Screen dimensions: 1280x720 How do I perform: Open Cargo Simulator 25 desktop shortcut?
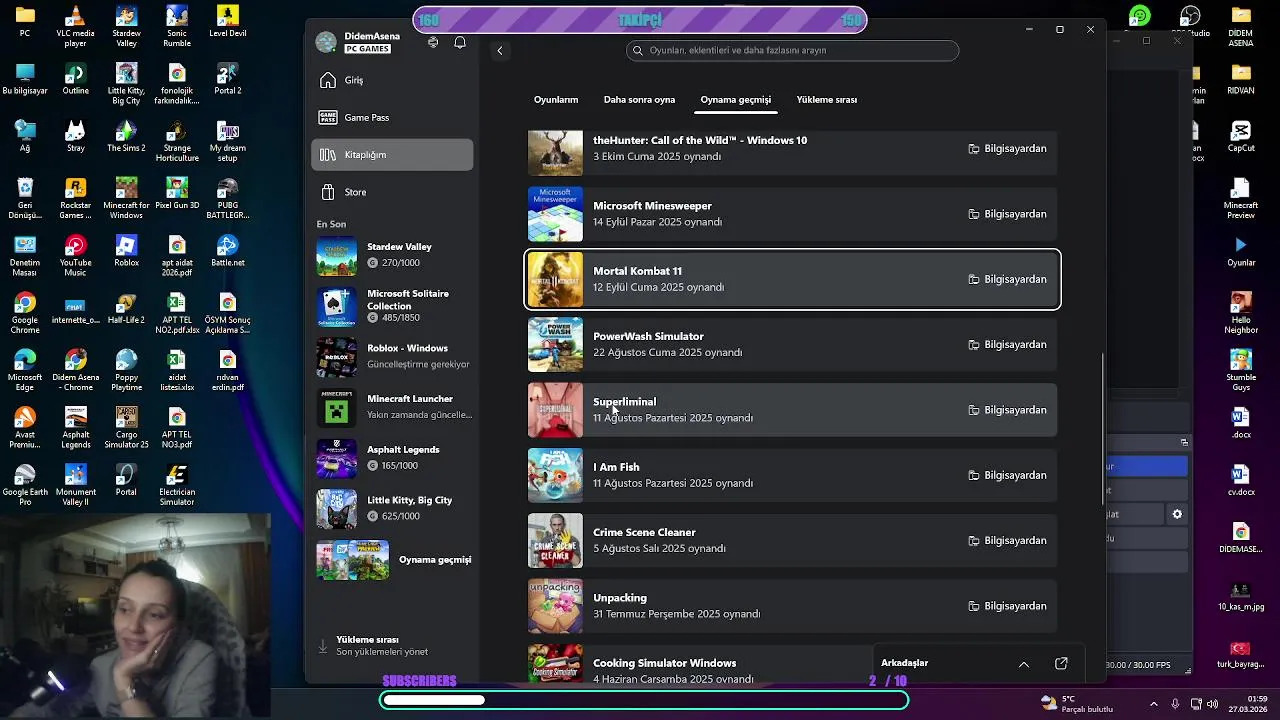pos(126,429)
